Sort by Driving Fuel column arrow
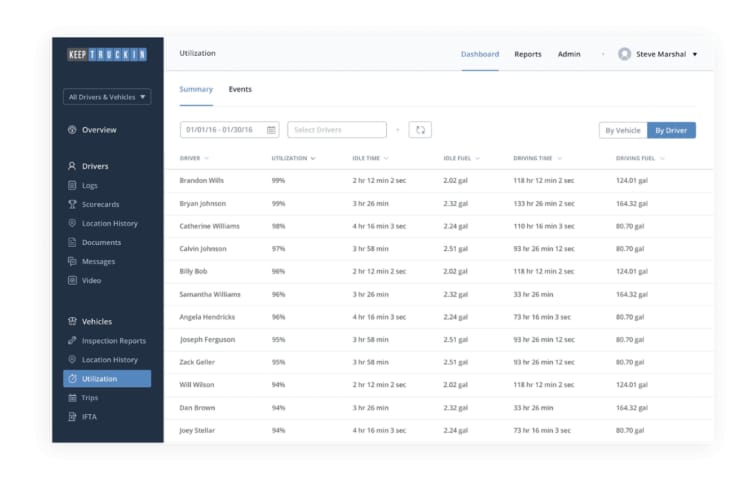Viewport: 750px width, 478px height. [662, 158]
